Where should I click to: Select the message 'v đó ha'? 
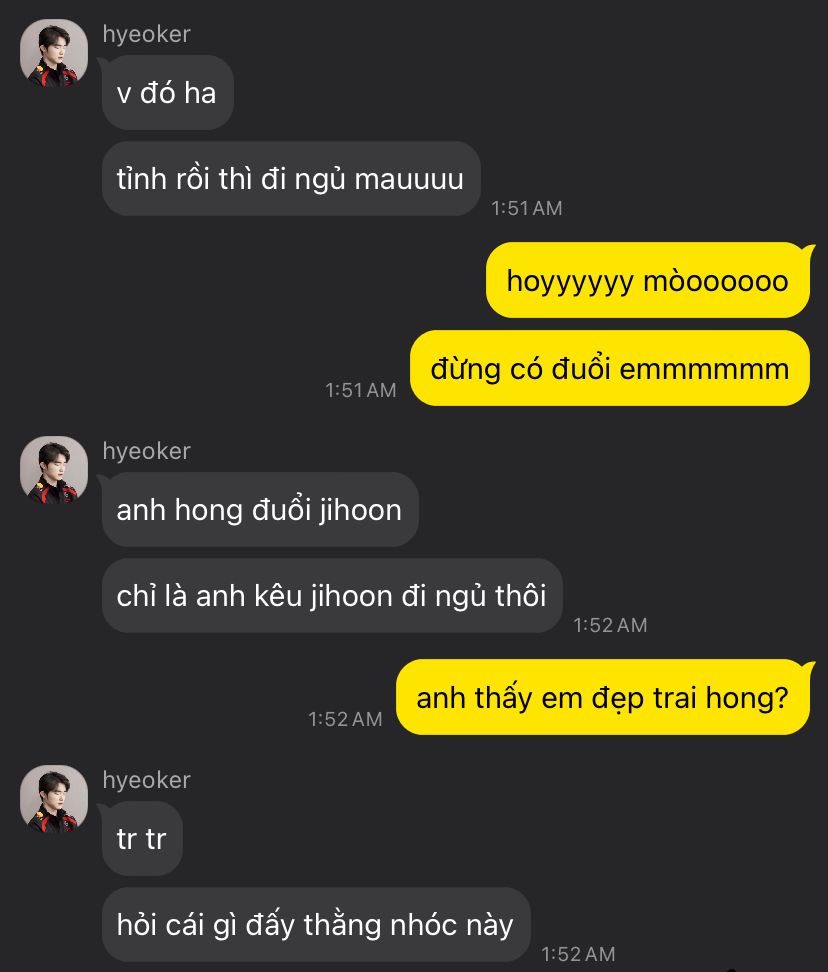pos(167,93)
